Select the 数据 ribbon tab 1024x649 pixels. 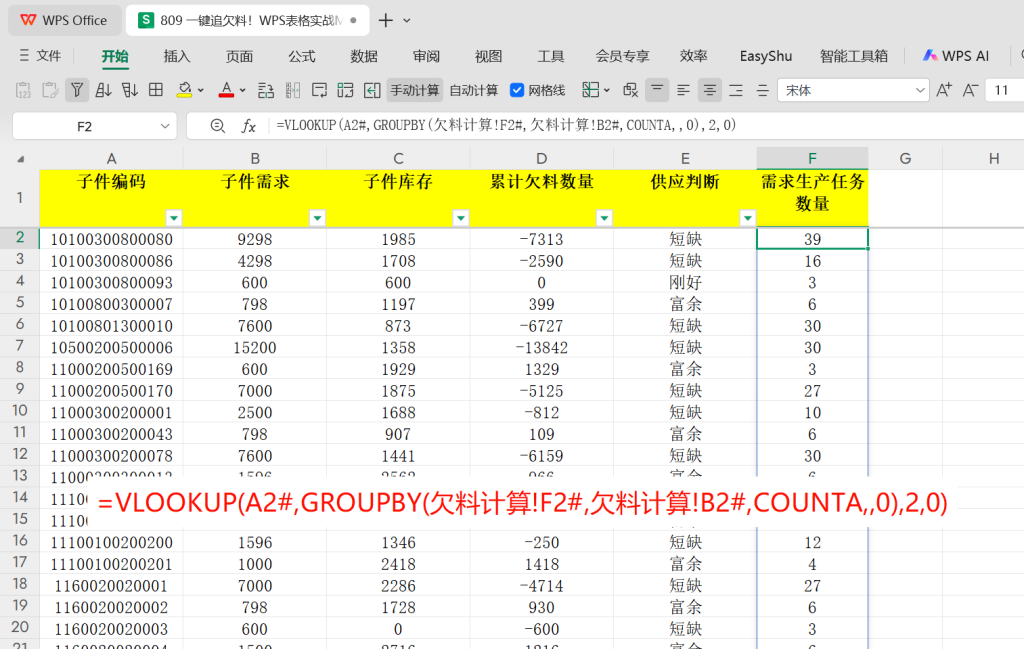point(364,56)
